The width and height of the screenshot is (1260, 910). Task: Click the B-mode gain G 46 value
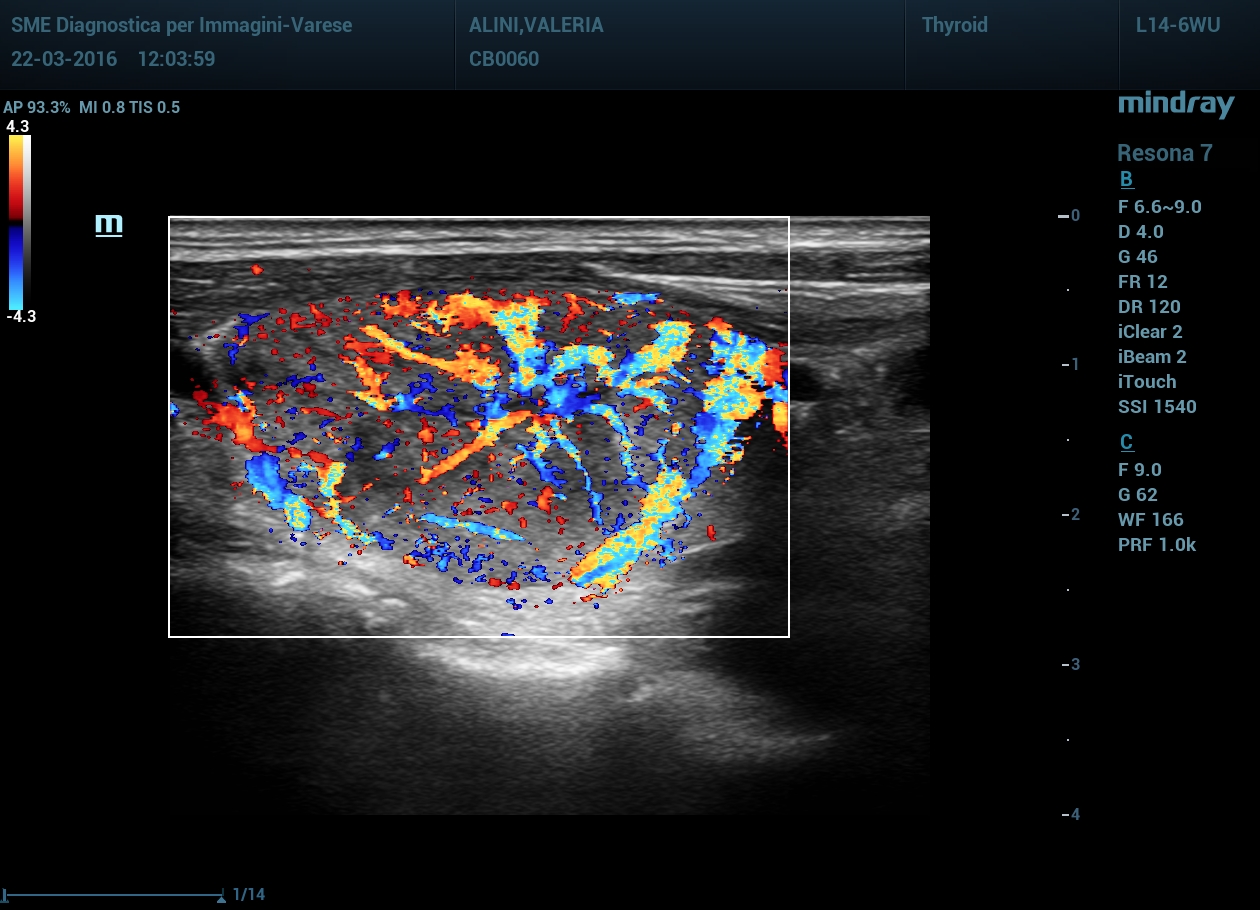(1138, 257)
